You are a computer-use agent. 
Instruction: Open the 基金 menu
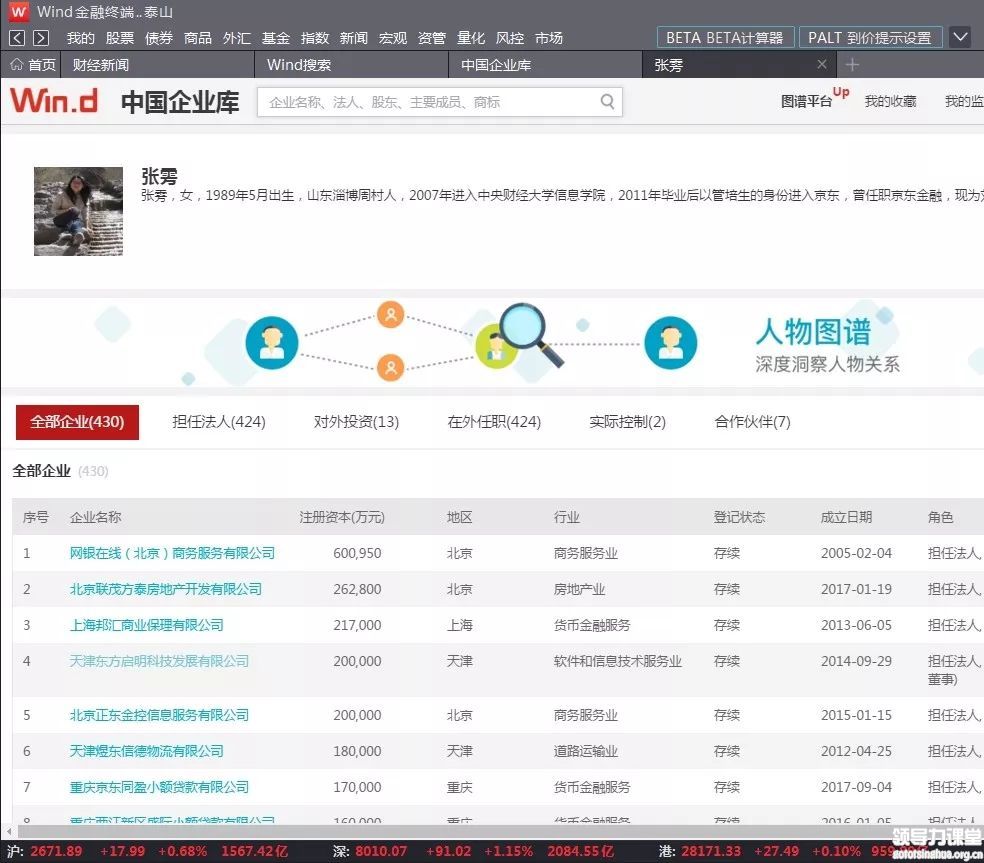click(275, 38)
